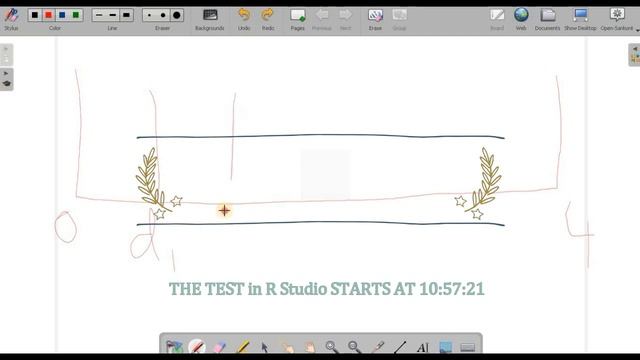Screen dimensions: 640x360
Task: Expand the right library panel tab
Action: (634, 55)
